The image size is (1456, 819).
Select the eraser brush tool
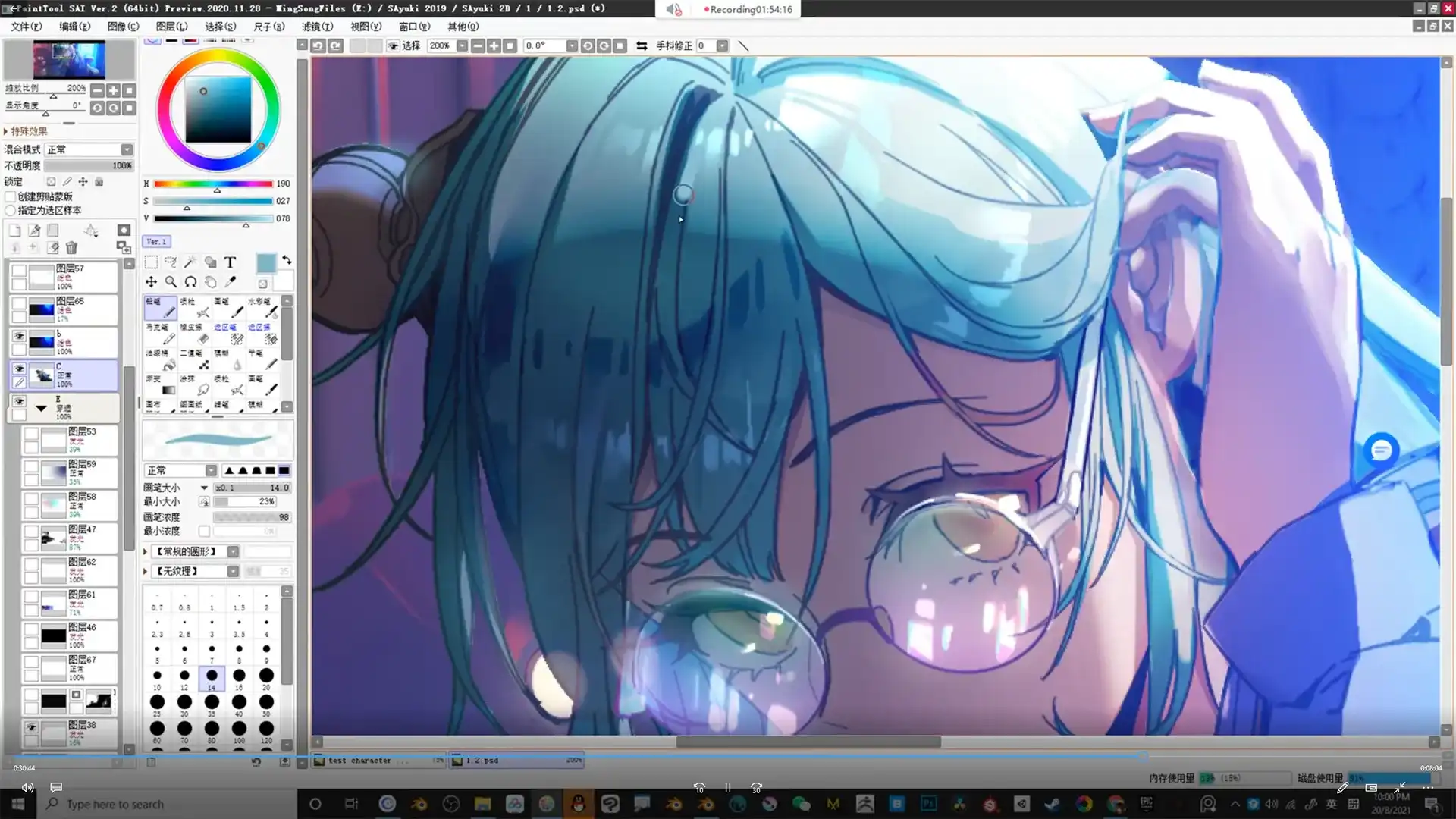pyautogui.click(x=195, y=334)
